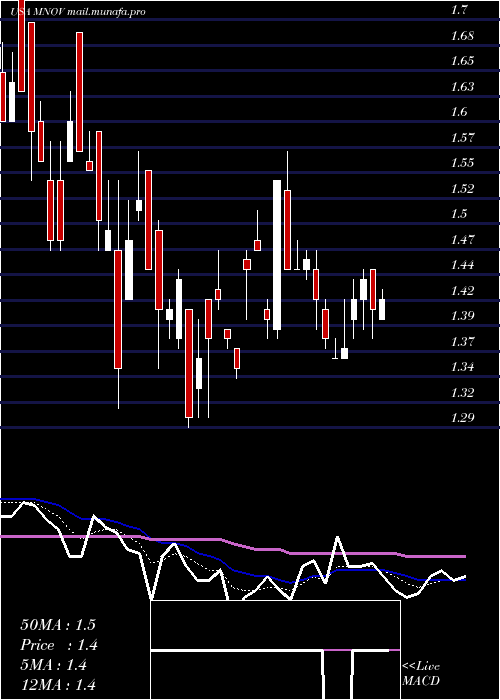Click the 1.6 price axis label
Viewport: 500px width, 700px height.
459,112
